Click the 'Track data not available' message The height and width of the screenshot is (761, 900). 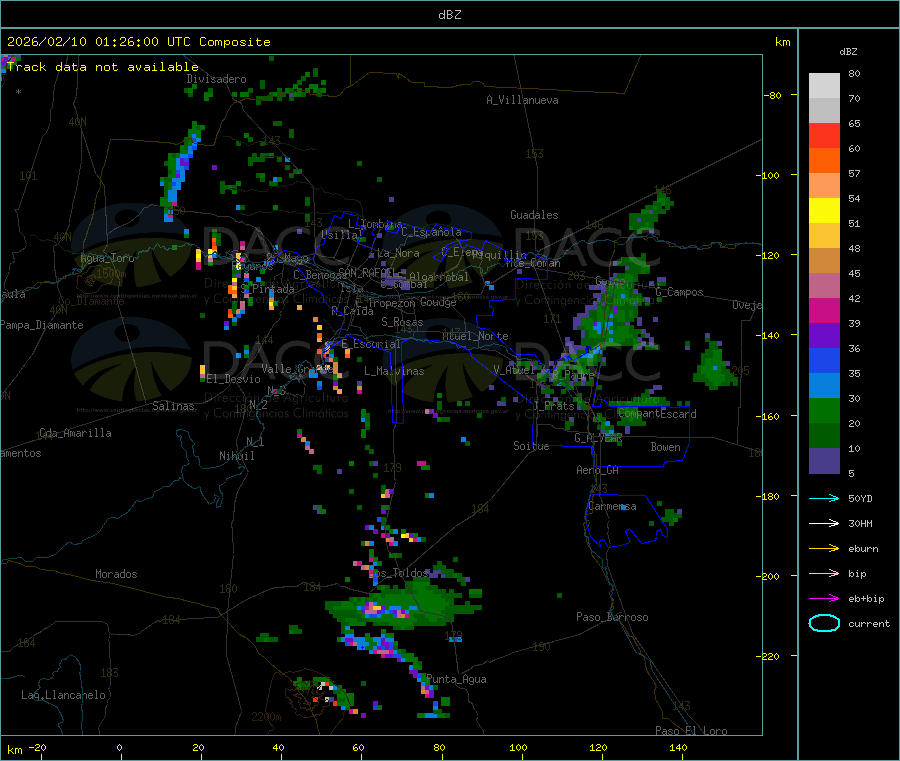click(x=103, y=67)
